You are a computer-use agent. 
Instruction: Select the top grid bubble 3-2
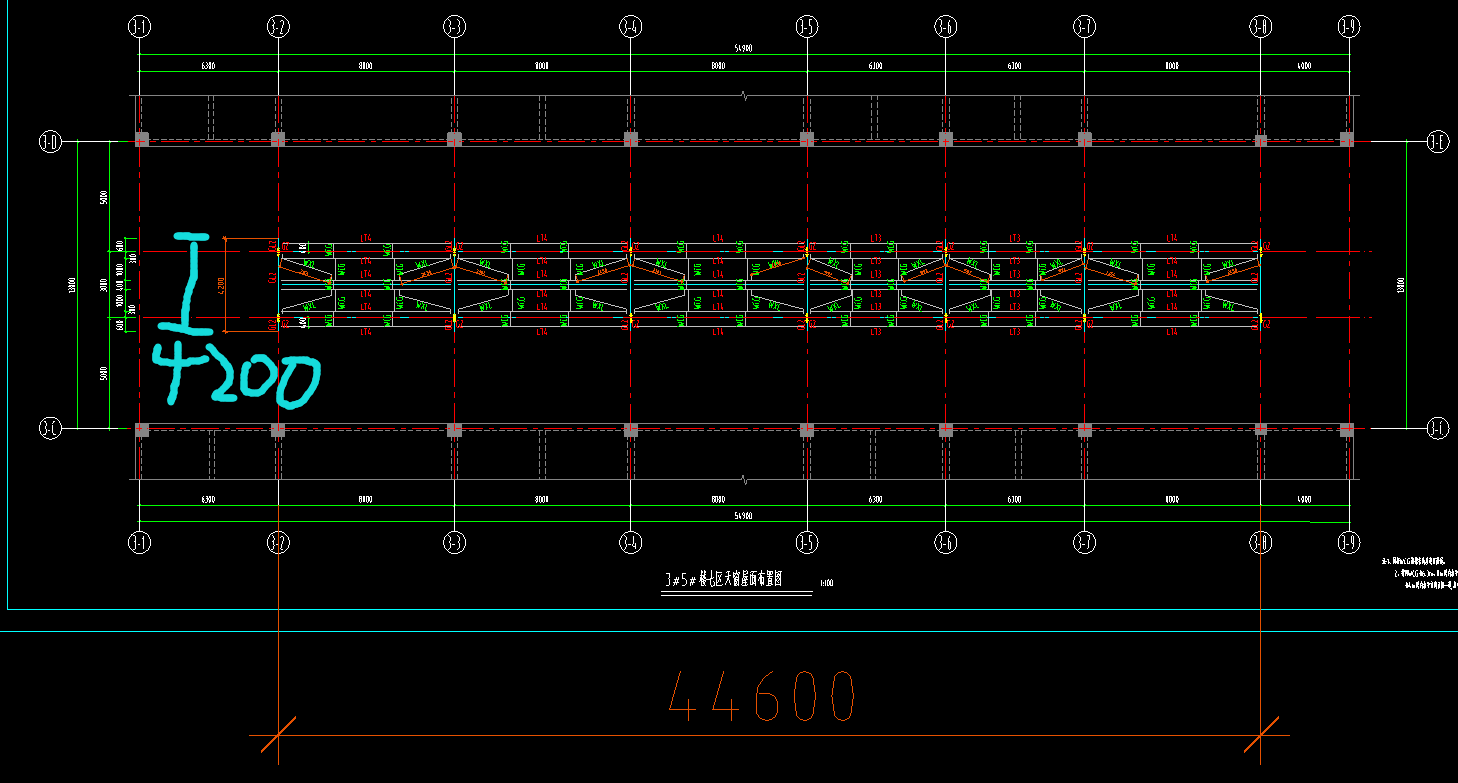tap(278, 27)
